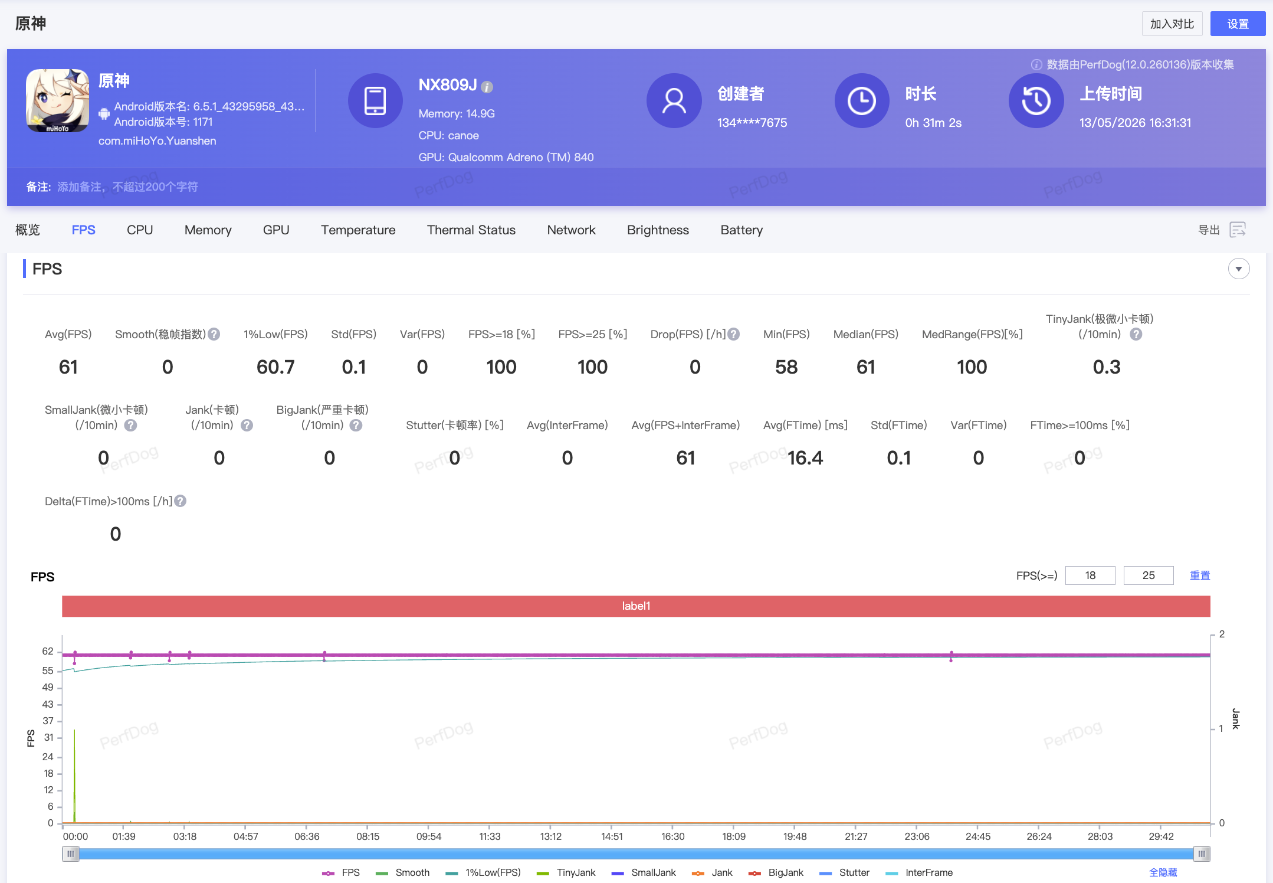Image resolution: width=1273 pixels, height=883 pixels.
Task: Toggle FPS series in chart legend
Action: 341,873
